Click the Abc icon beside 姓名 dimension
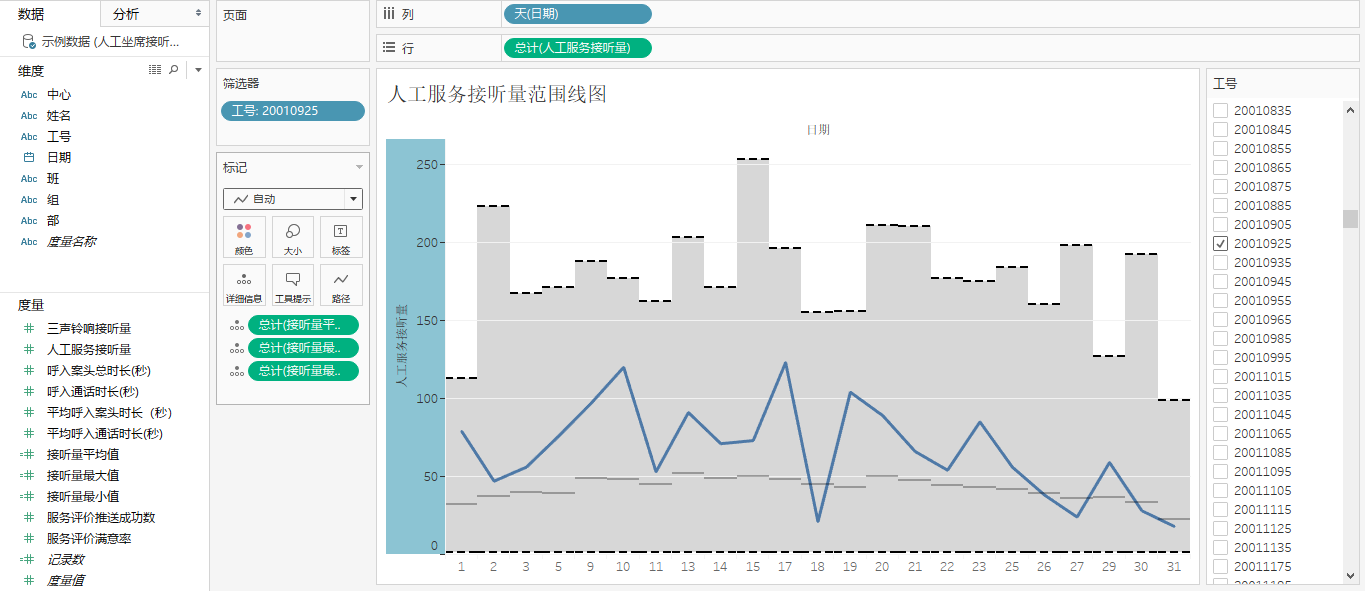The height and width of the screenshot is (591, 1365). (x=29, y=116)
